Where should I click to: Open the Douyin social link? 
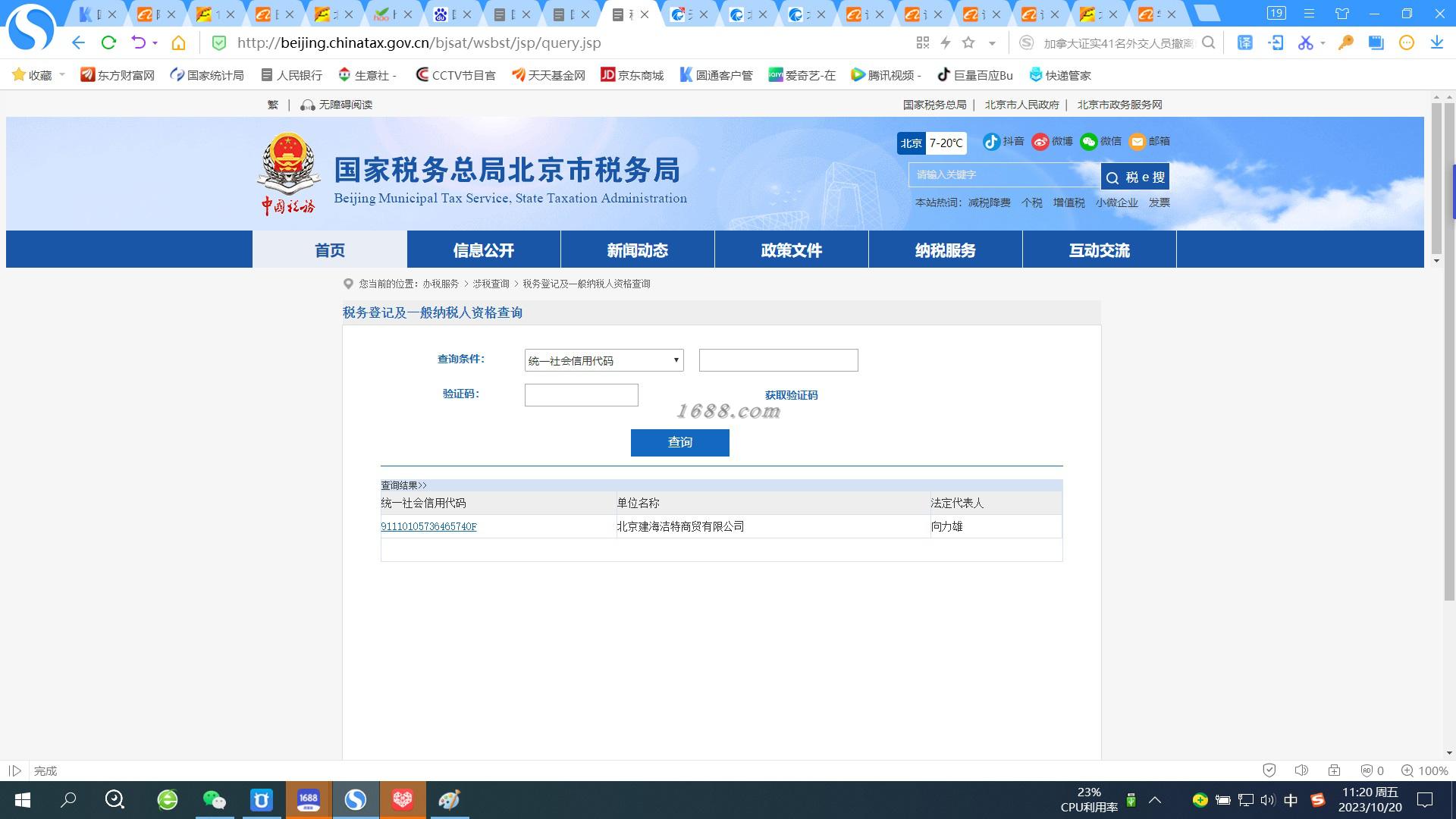[1003, 142]
